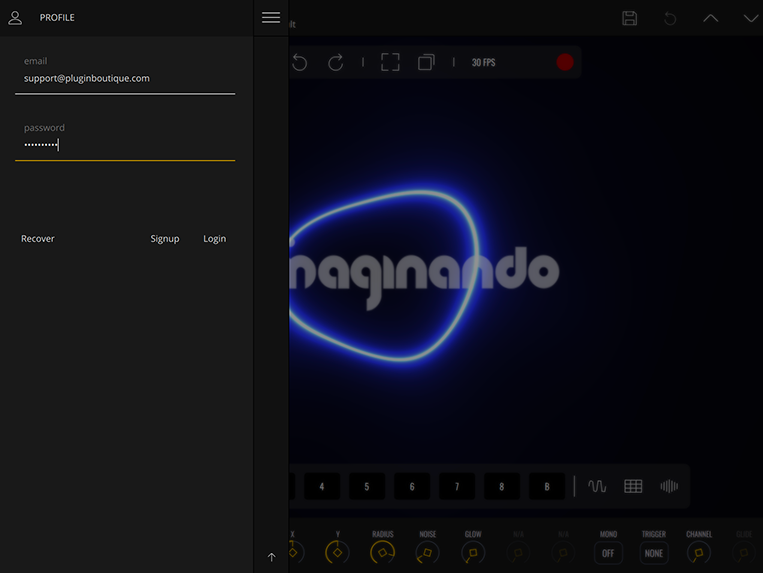Image resolution: width=763 pixels, height=573 pixels.
Task: Click the Signup link
Action: pyautogui.click(x=165, y=239)
